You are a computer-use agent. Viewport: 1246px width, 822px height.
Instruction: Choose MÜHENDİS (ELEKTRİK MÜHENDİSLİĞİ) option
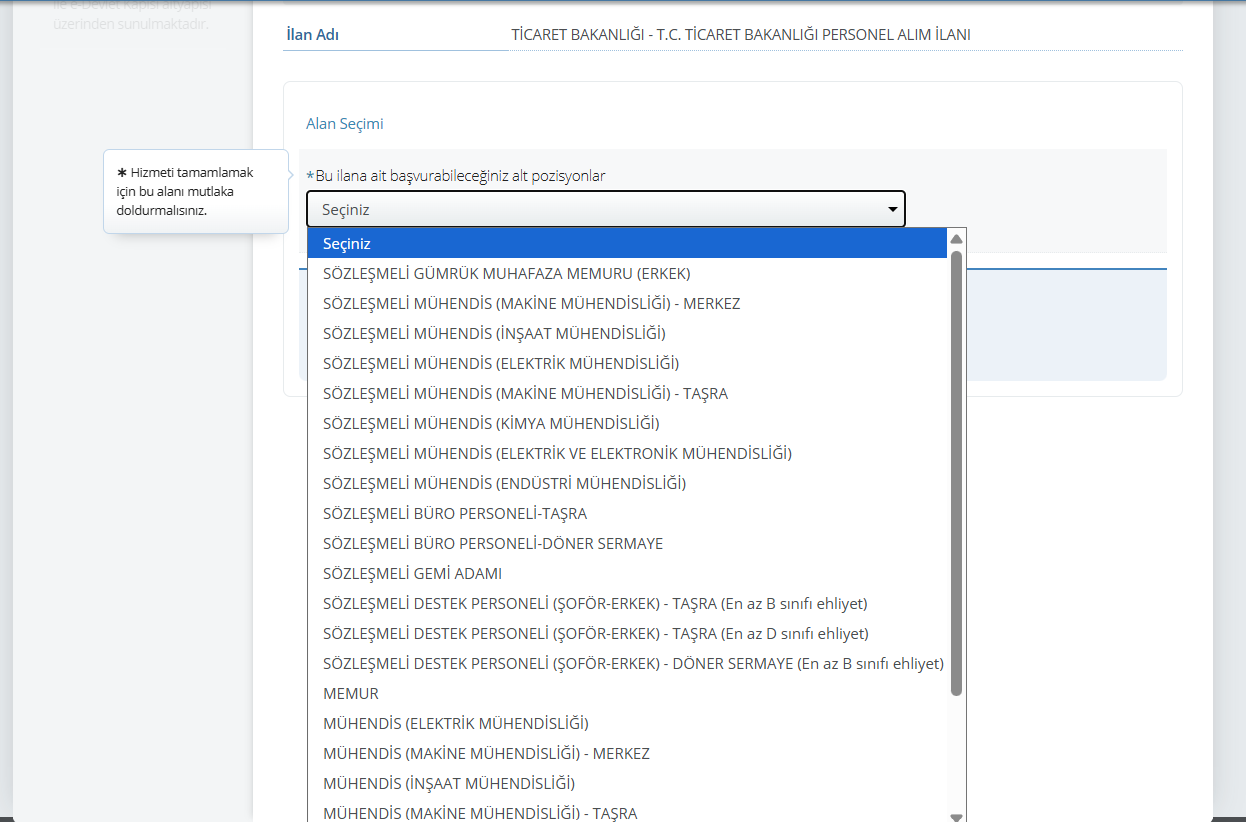[x=456, y=724]
